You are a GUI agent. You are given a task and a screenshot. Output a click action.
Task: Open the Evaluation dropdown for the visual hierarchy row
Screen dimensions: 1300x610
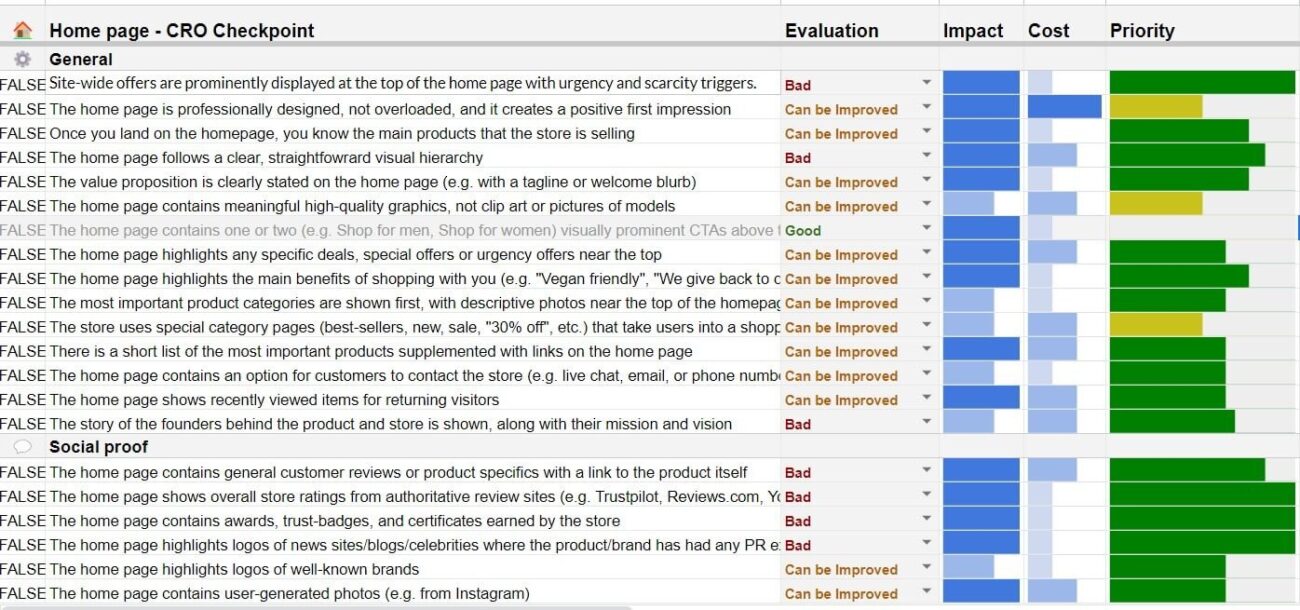(926, 157)
